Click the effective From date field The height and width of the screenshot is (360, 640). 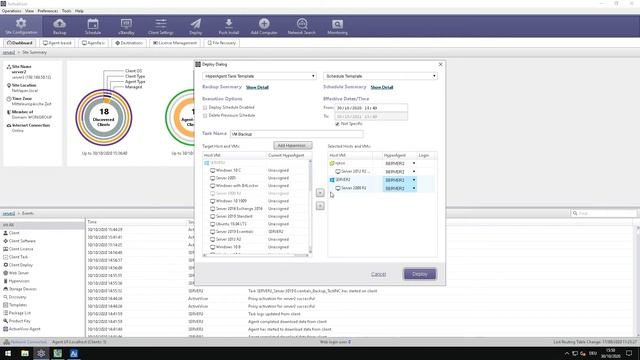371,108
